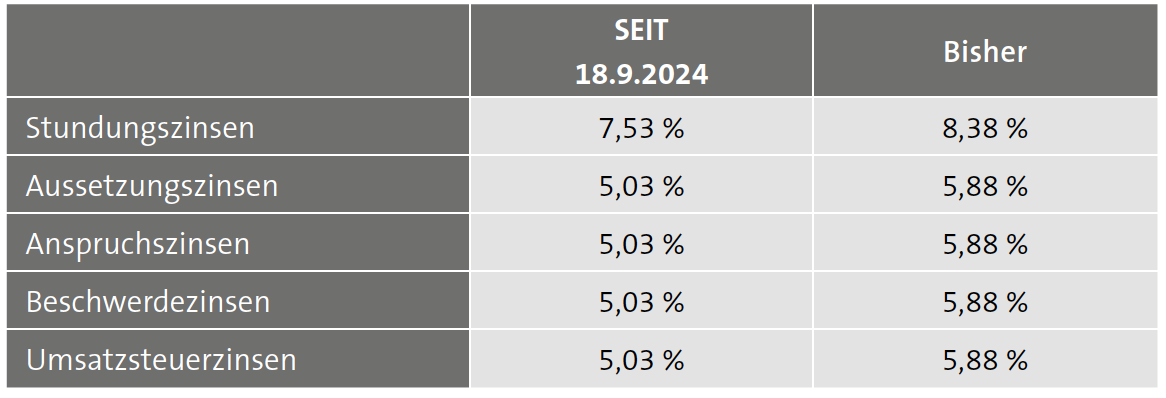1166x398 pixels.
Task: Click Aussetzungszinsen previous rate 5,88 %
Action: coord(985,185)
